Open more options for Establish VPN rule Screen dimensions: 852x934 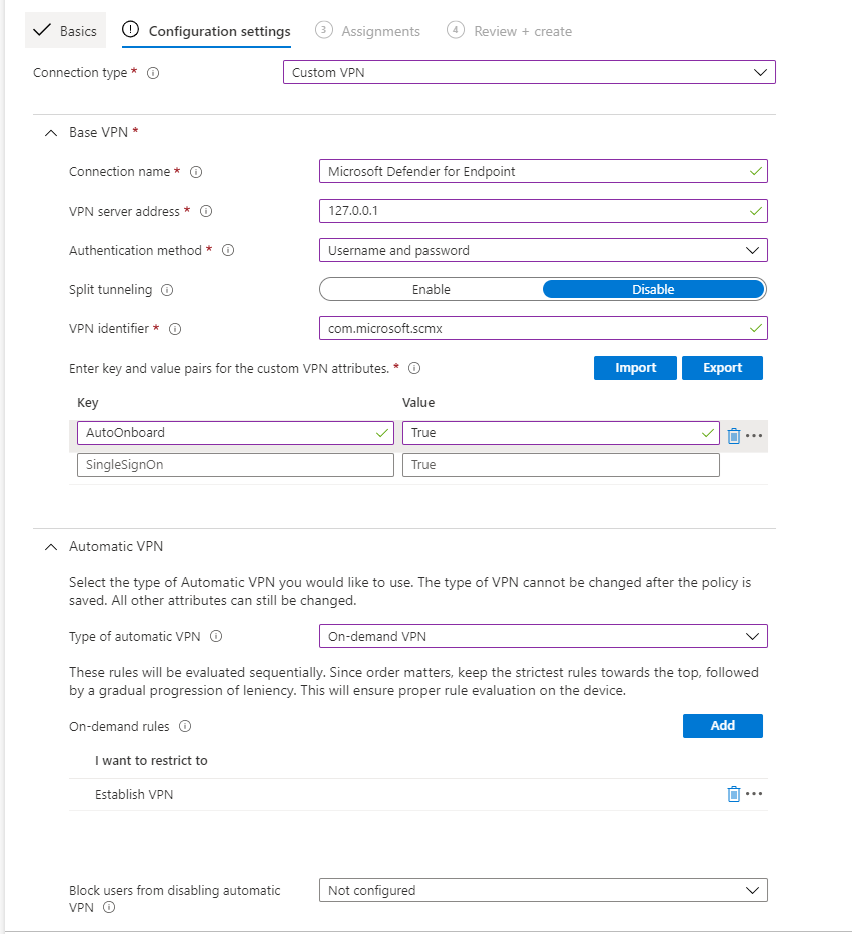click(754, 794)
